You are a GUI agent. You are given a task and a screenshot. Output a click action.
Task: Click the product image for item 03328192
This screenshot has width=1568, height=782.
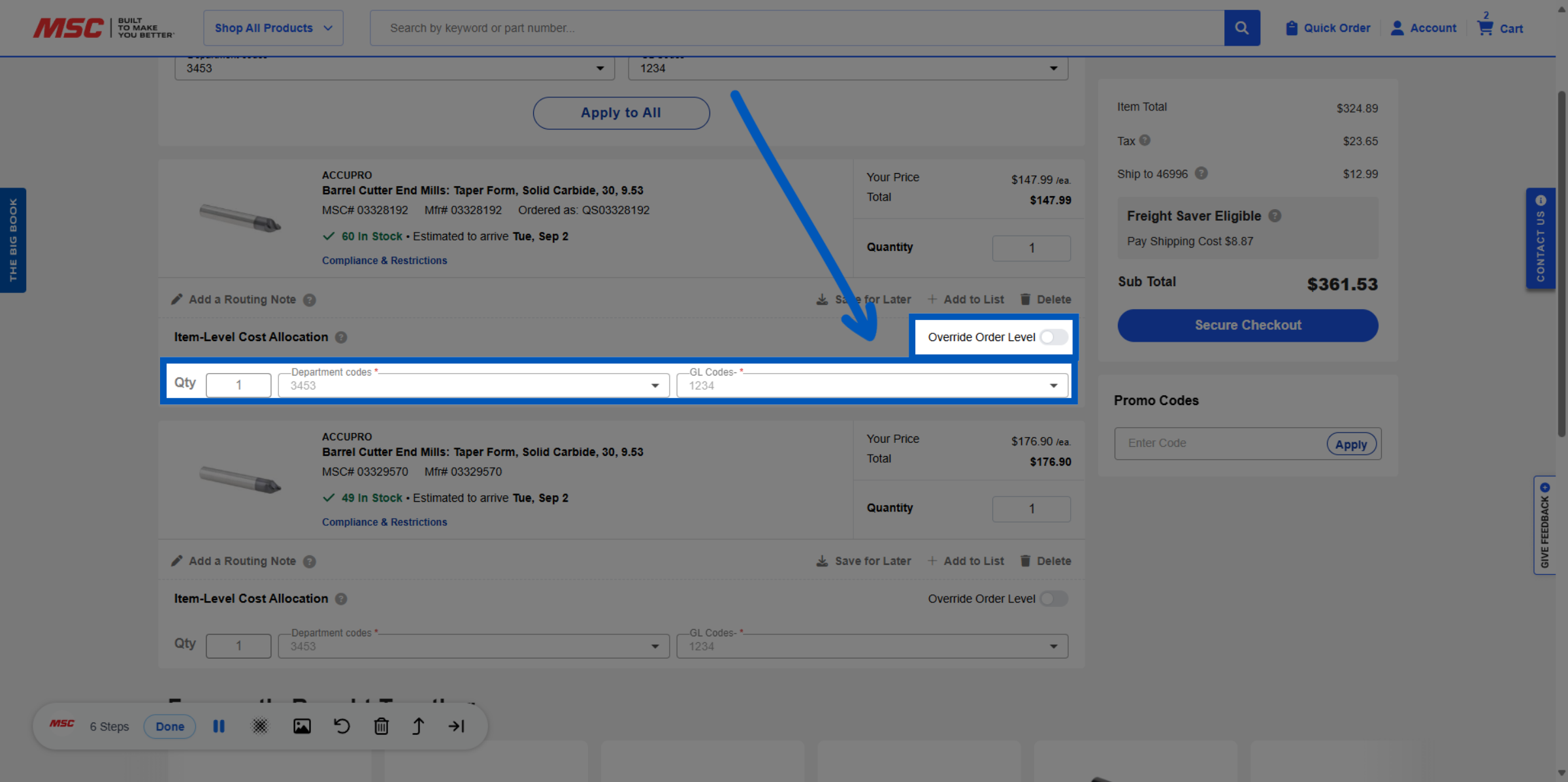pyautogui.click(x=240, y=218)
